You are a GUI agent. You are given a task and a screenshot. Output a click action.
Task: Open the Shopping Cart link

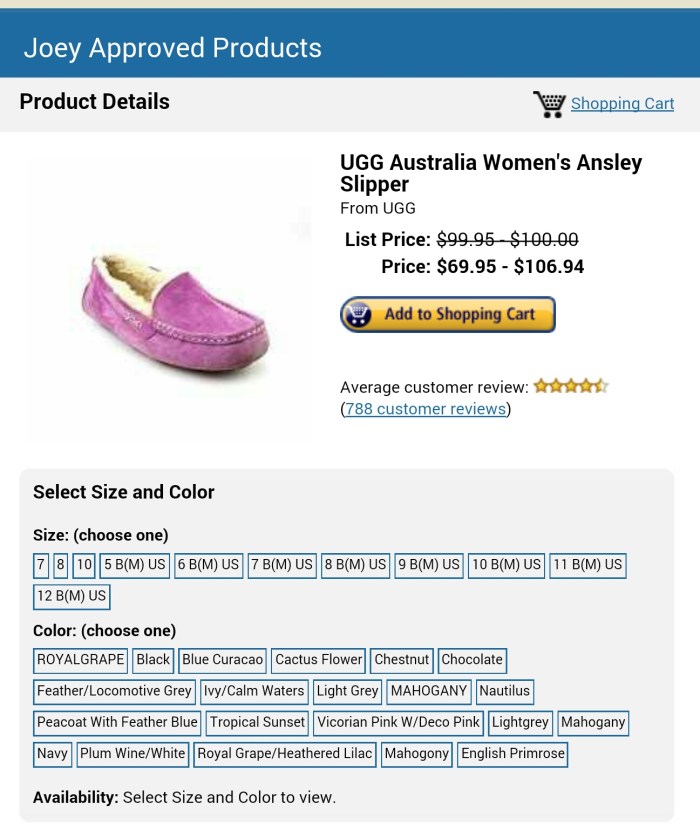(x=622, y=104)
